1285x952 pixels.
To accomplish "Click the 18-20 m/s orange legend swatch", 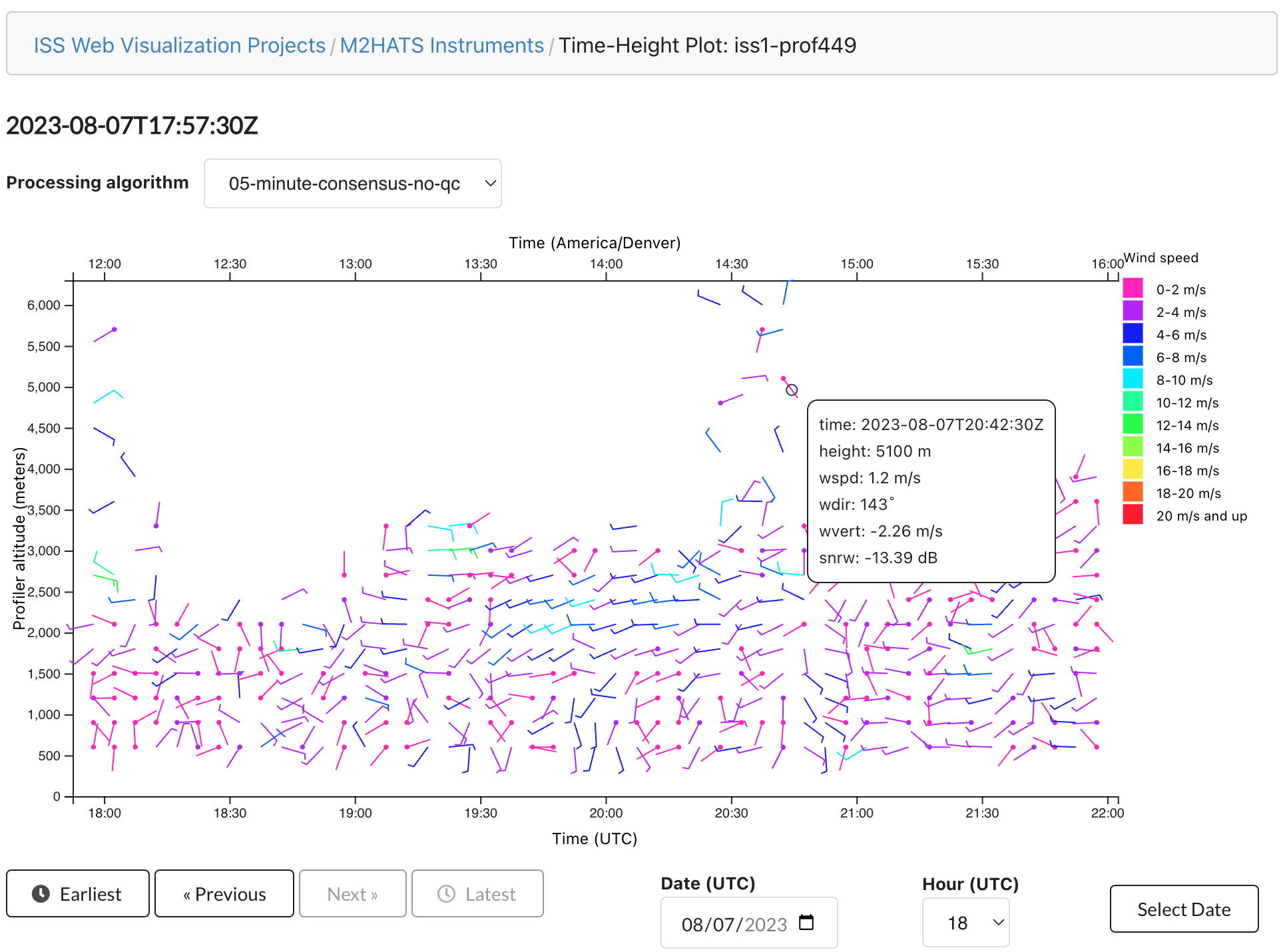I will click(1133, 493).
